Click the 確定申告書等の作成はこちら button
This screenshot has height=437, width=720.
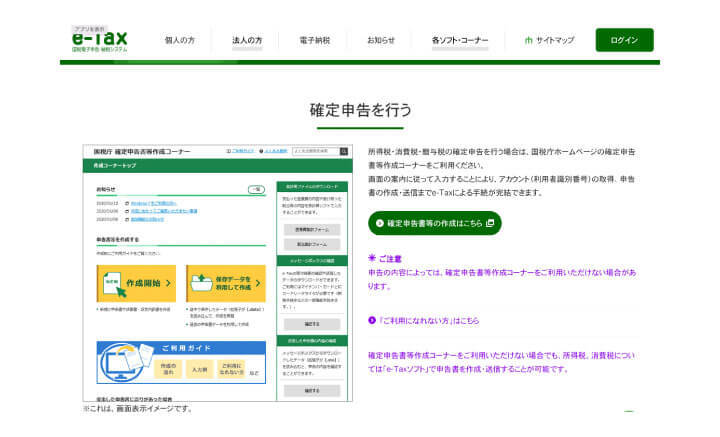click(435, 223)
